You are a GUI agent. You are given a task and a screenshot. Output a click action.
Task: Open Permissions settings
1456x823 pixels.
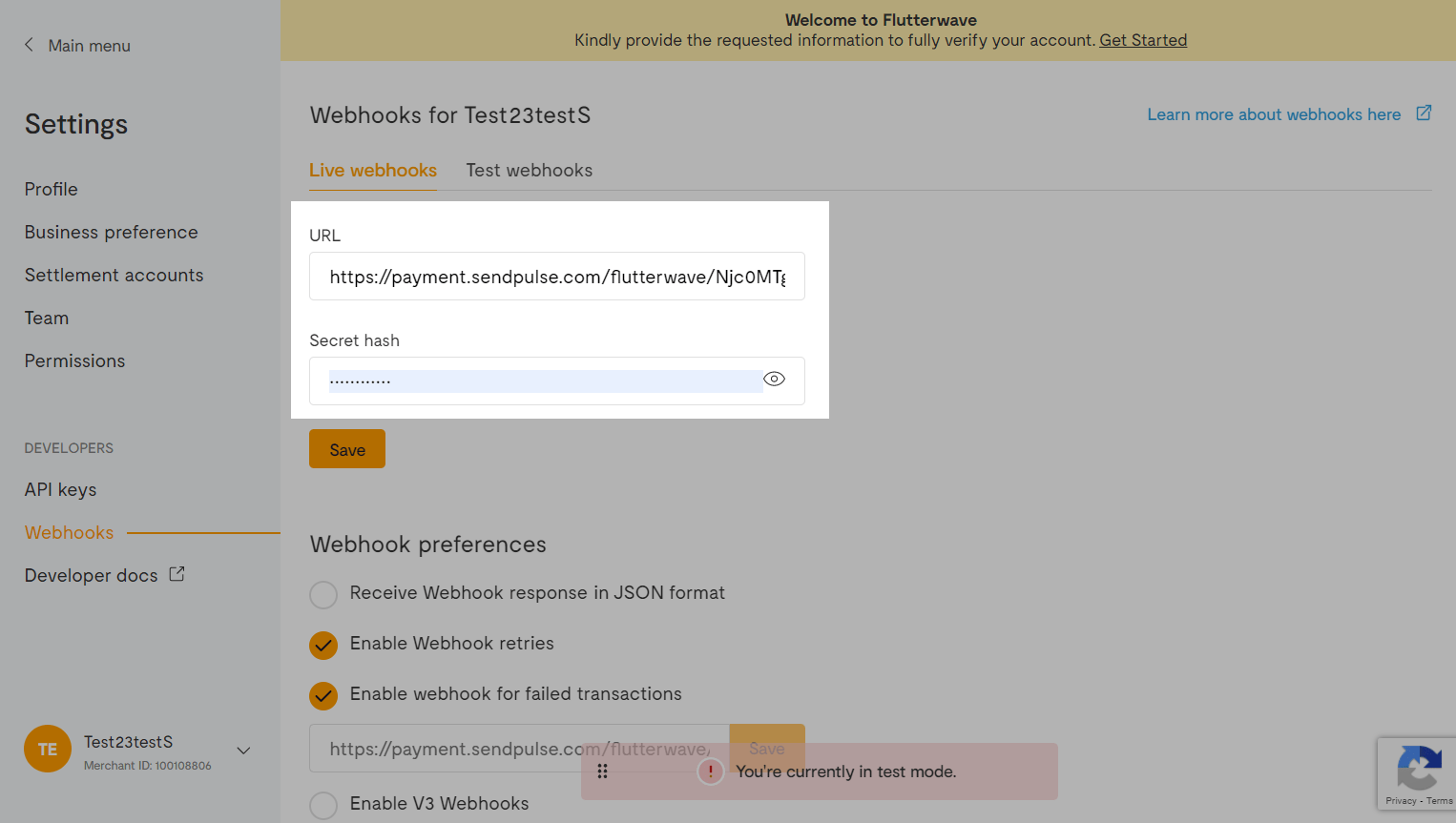coord(75,360)
